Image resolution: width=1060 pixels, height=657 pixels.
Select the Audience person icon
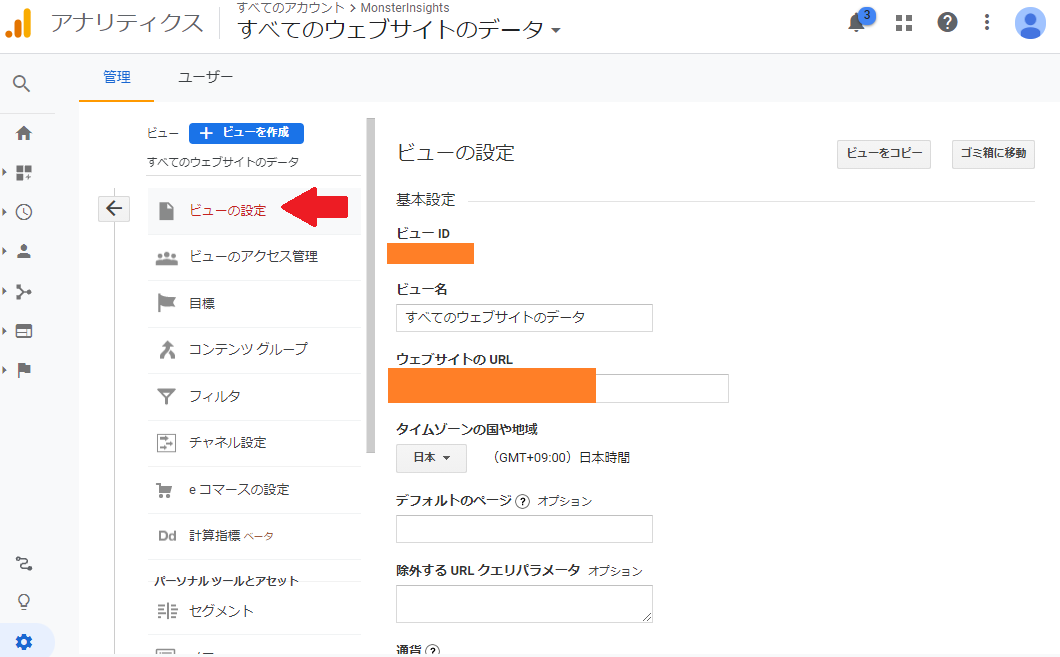pyautogui.click(x=21, y=251)
